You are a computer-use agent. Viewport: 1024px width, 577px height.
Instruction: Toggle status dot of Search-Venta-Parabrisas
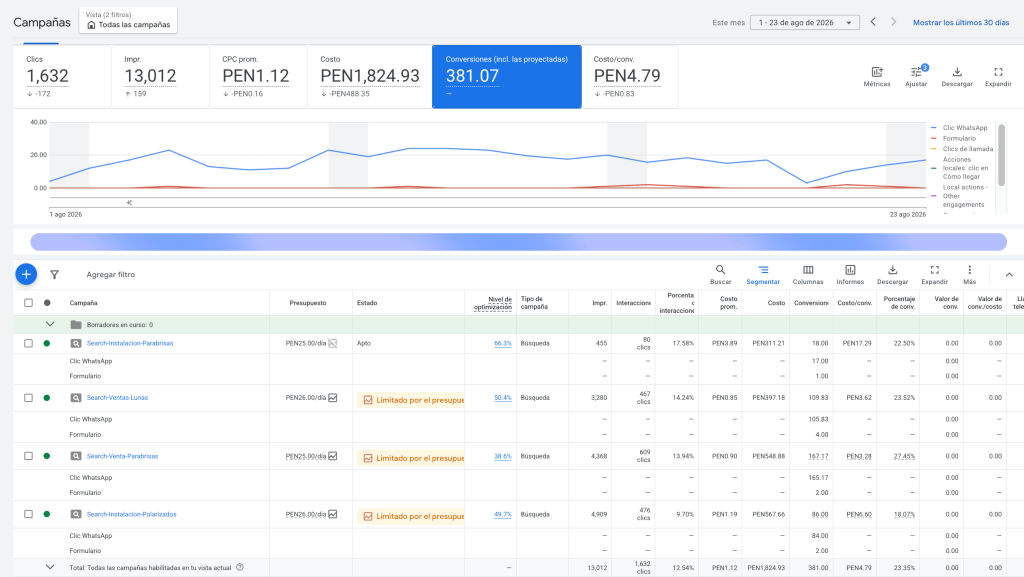(x=47, y=456)
